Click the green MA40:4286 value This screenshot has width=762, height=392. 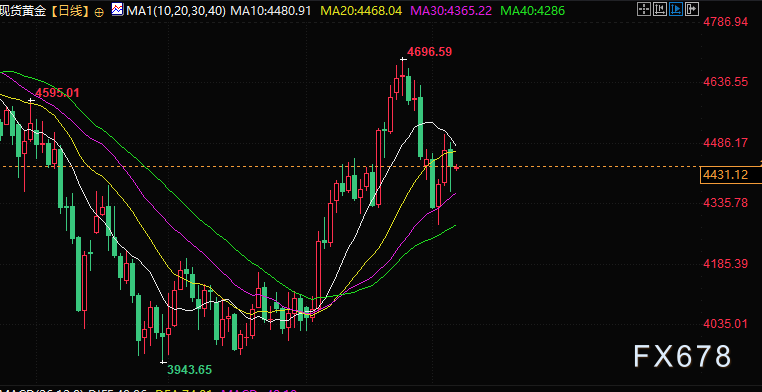(x=533, y=11)
